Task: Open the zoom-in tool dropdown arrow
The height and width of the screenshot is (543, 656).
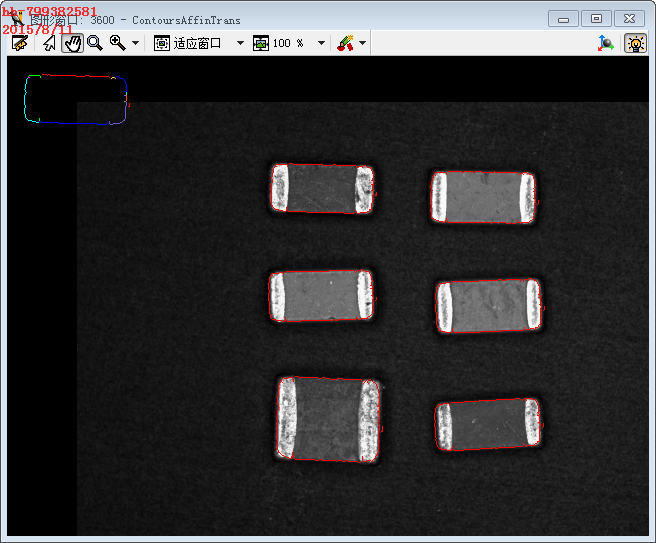Action: click(135, 43)
